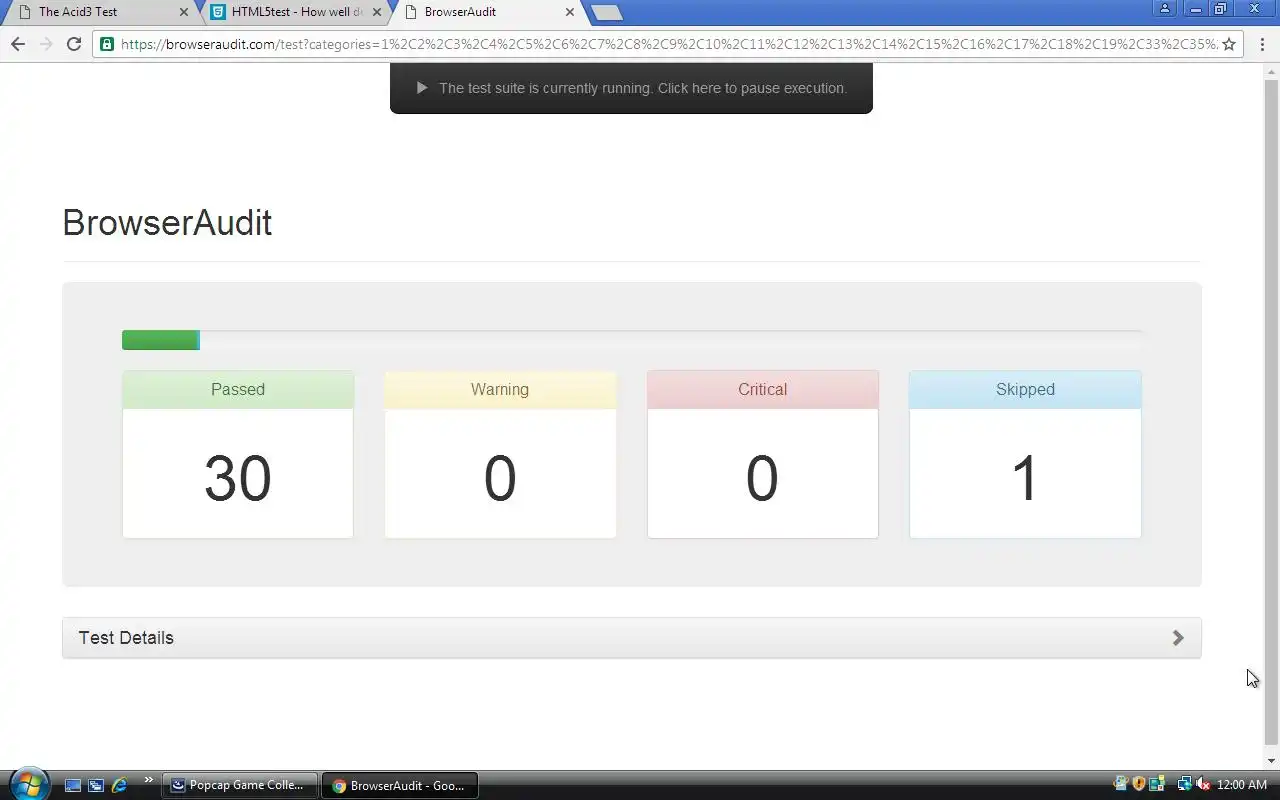Viewport: 1280px width, 800px height.
Task: Close the BrowserAudit tab
Action: 570,12
